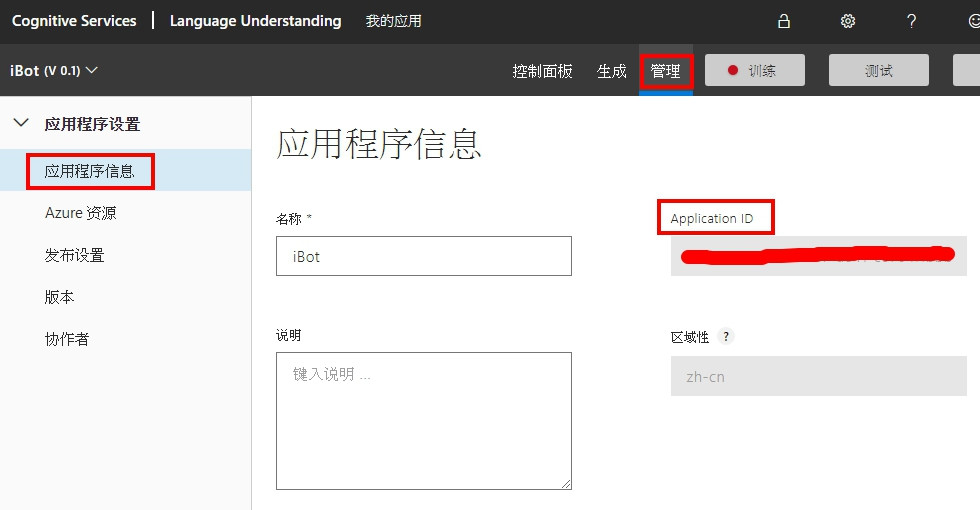The width and height of the screenshot is (980, 510).
Task: Select 应用程序信息 in sidebar
Action: [x=90, y=171]
